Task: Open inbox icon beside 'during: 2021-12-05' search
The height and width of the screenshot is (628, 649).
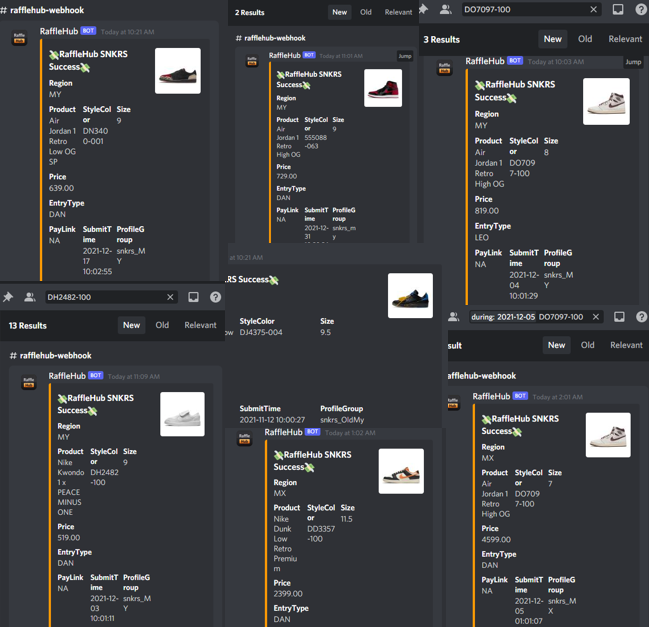Action: [x=619, y=317]
